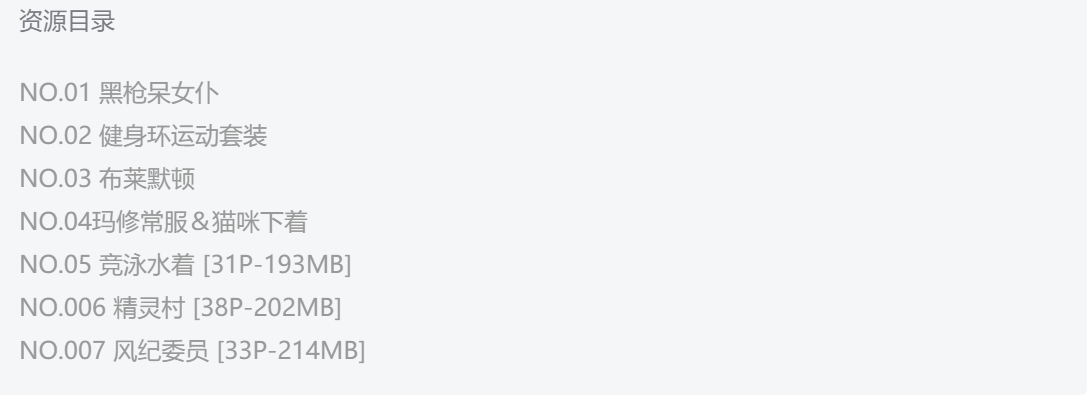The height and width of the screenshot is (406, 1089).
Task: Click the NO.04 number prefix
Action: (x=56, y=222)
